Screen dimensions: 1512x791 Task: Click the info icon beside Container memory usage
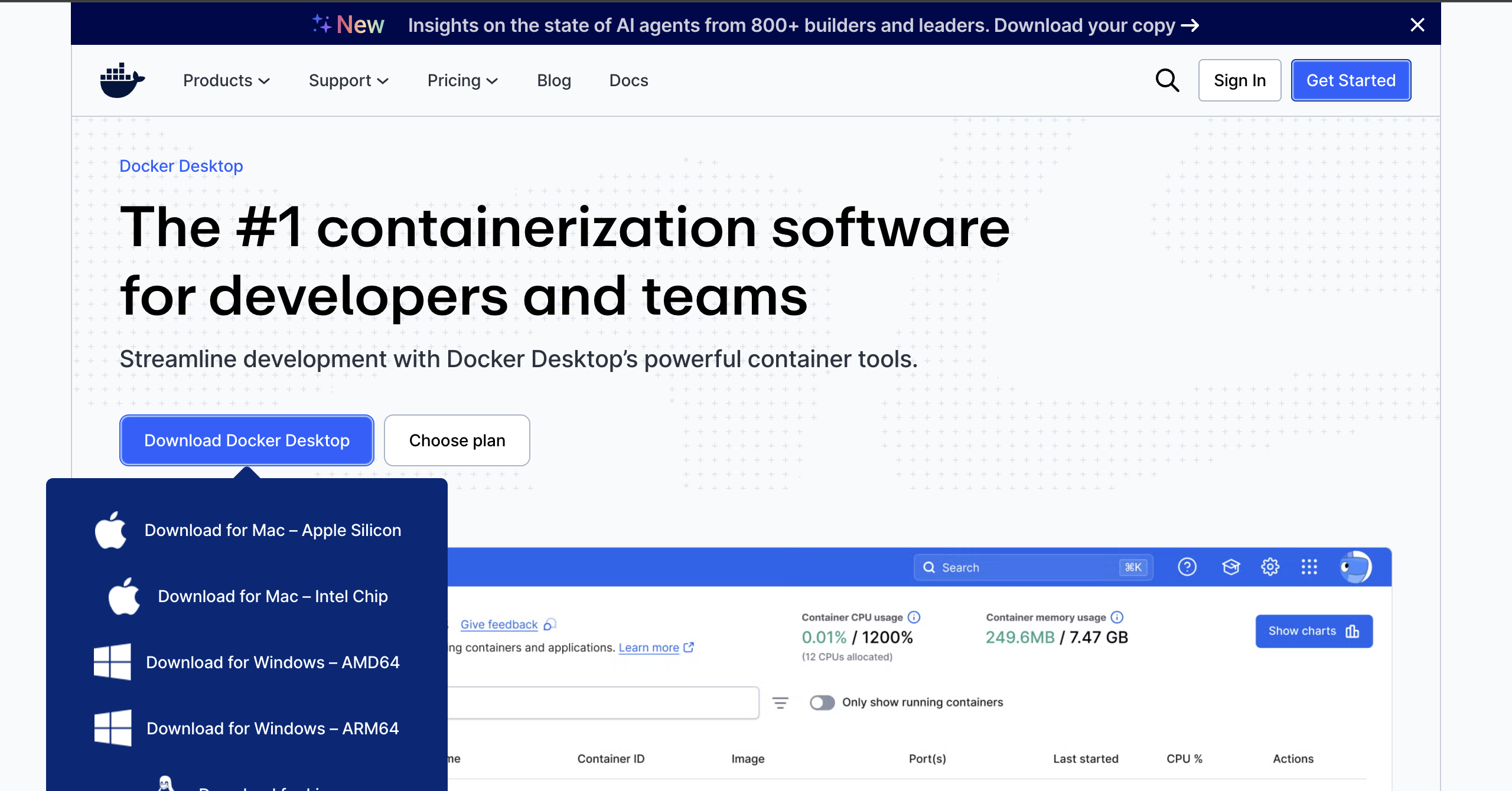(x=1117, y=617)
